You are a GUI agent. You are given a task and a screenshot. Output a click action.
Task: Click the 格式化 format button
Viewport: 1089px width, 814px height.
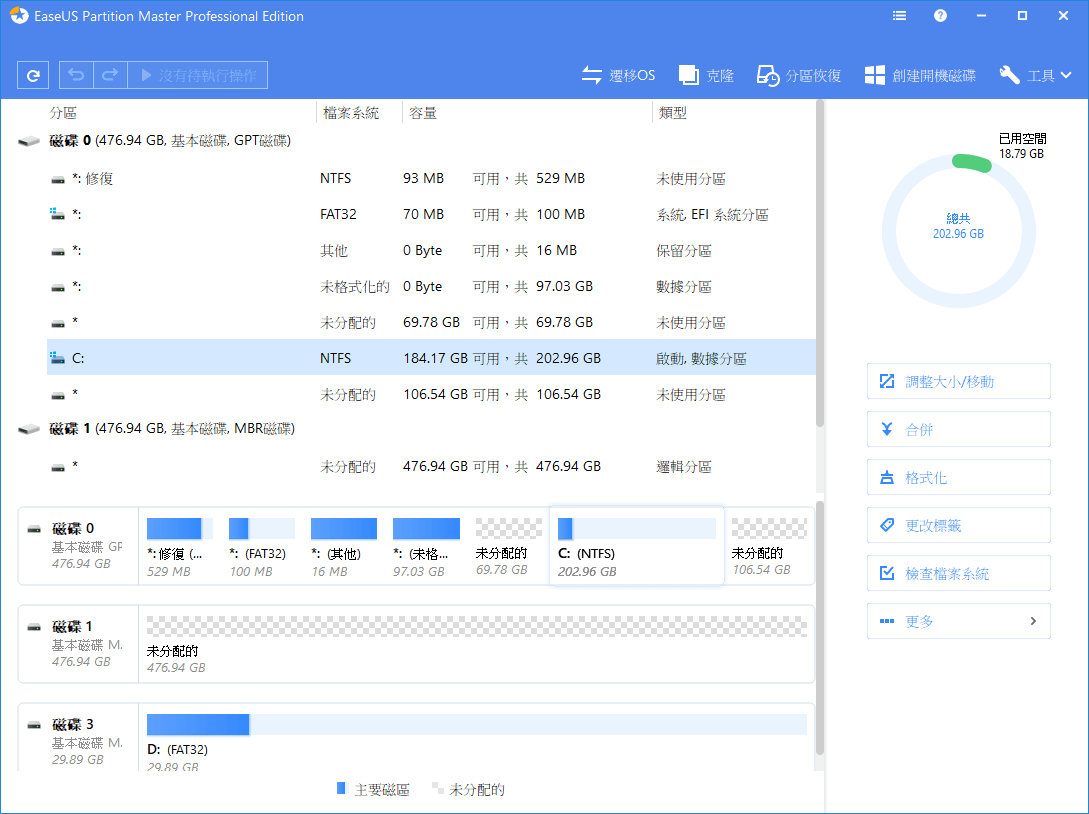click(x=958, y=478)
